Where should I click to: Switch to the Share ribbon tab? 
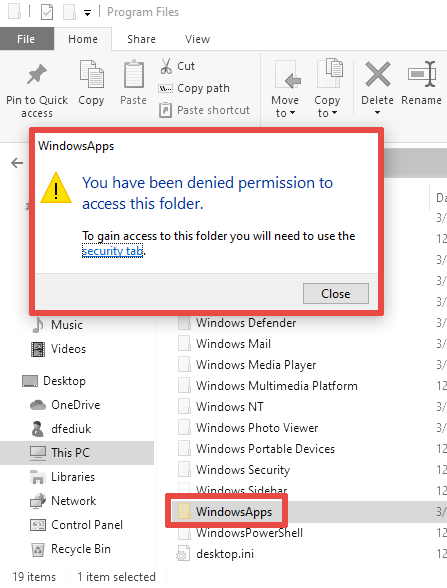coord(141,39)
